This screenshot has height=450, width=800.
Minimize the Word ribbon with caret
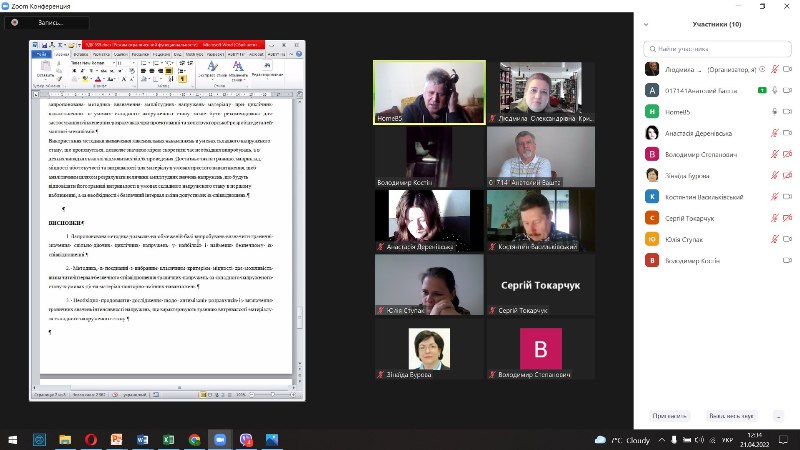point(291,54)
